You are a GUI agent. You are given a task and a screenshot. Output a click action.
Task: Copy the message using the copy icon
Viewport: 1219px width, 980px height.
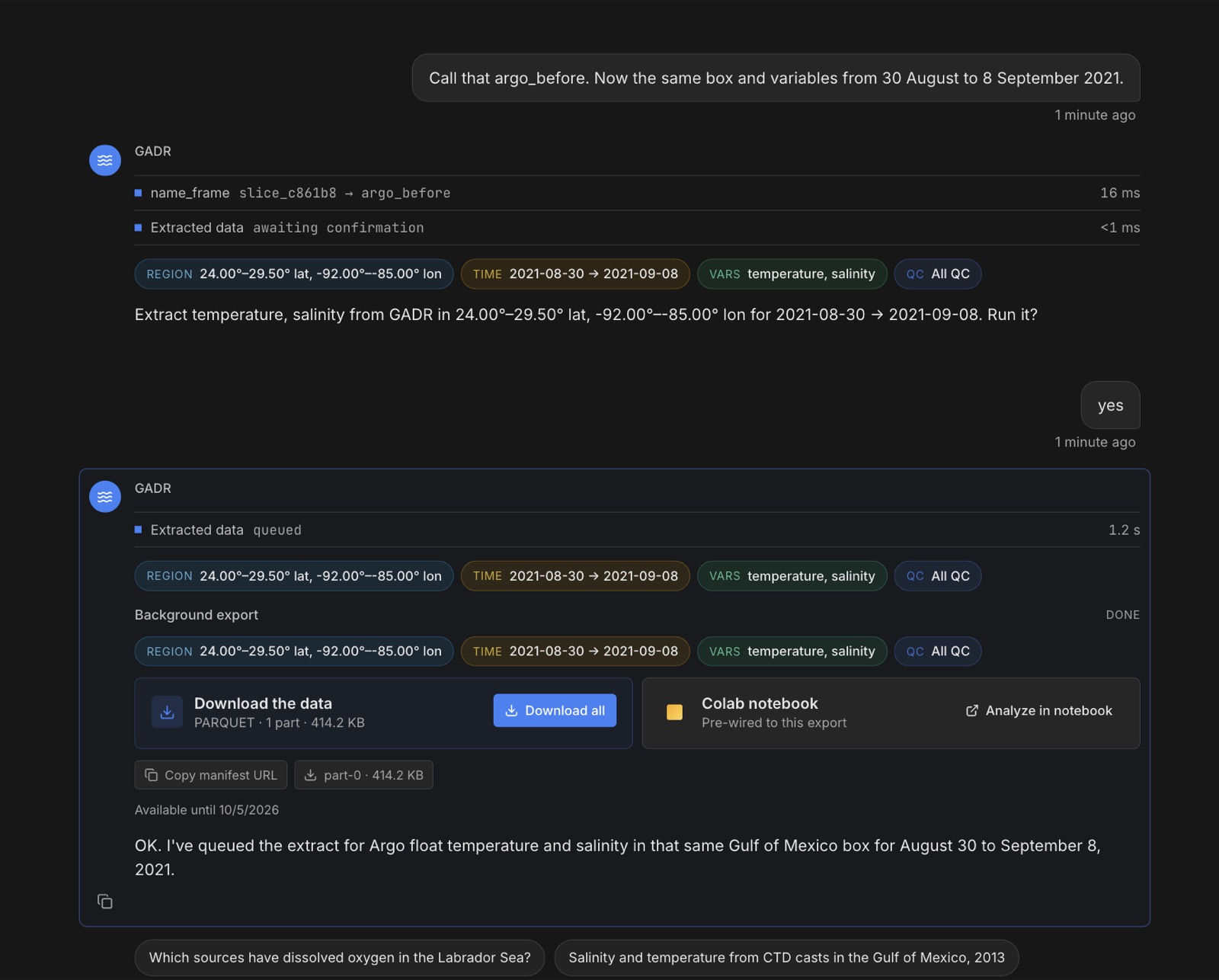coord(105,902)
